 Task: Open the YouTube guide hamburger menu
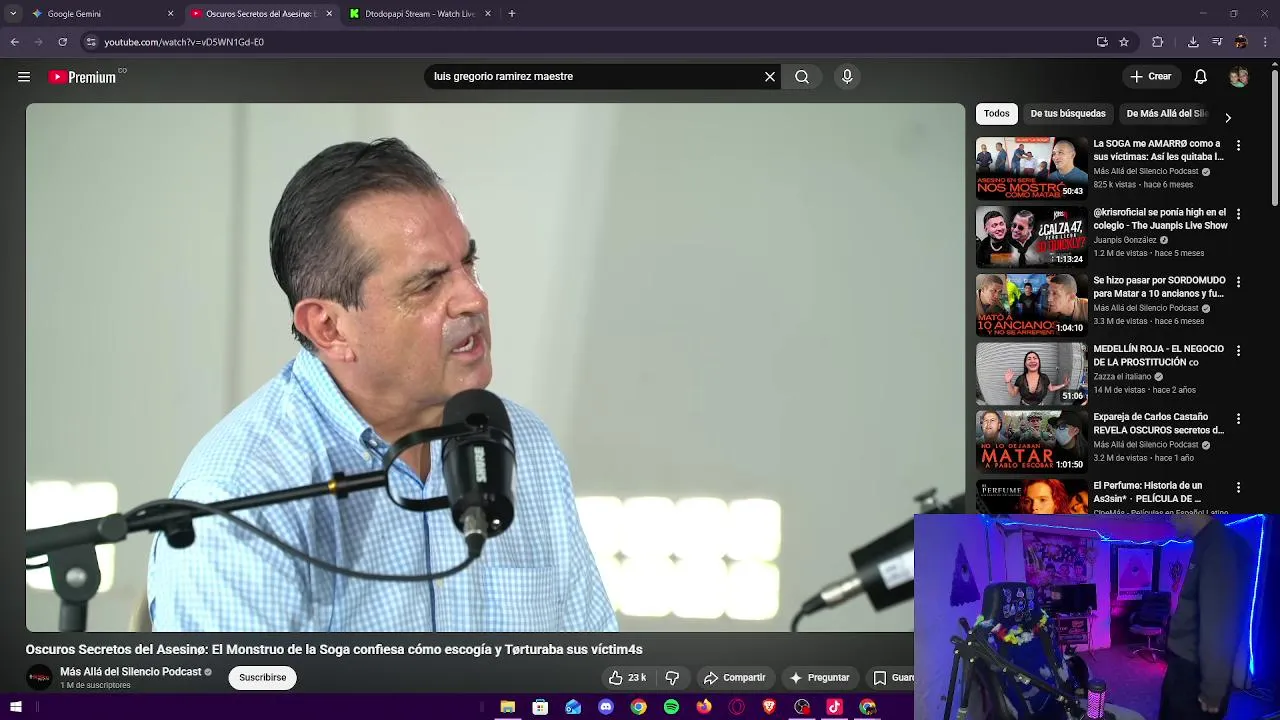point(24,77)
